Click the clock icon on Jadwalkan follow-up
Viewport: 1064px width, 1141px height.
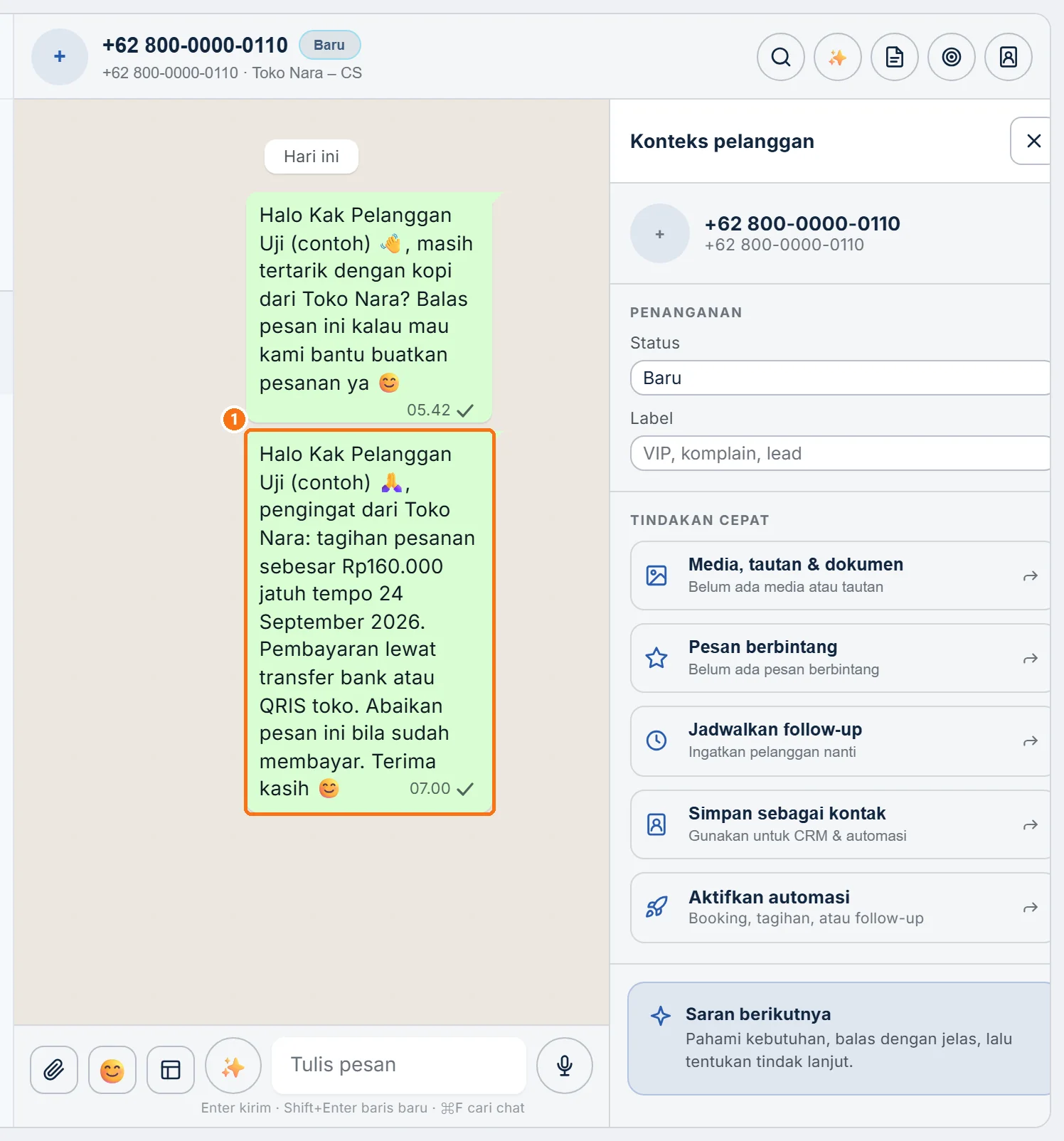pyautogui.click(x=656, y=741)
